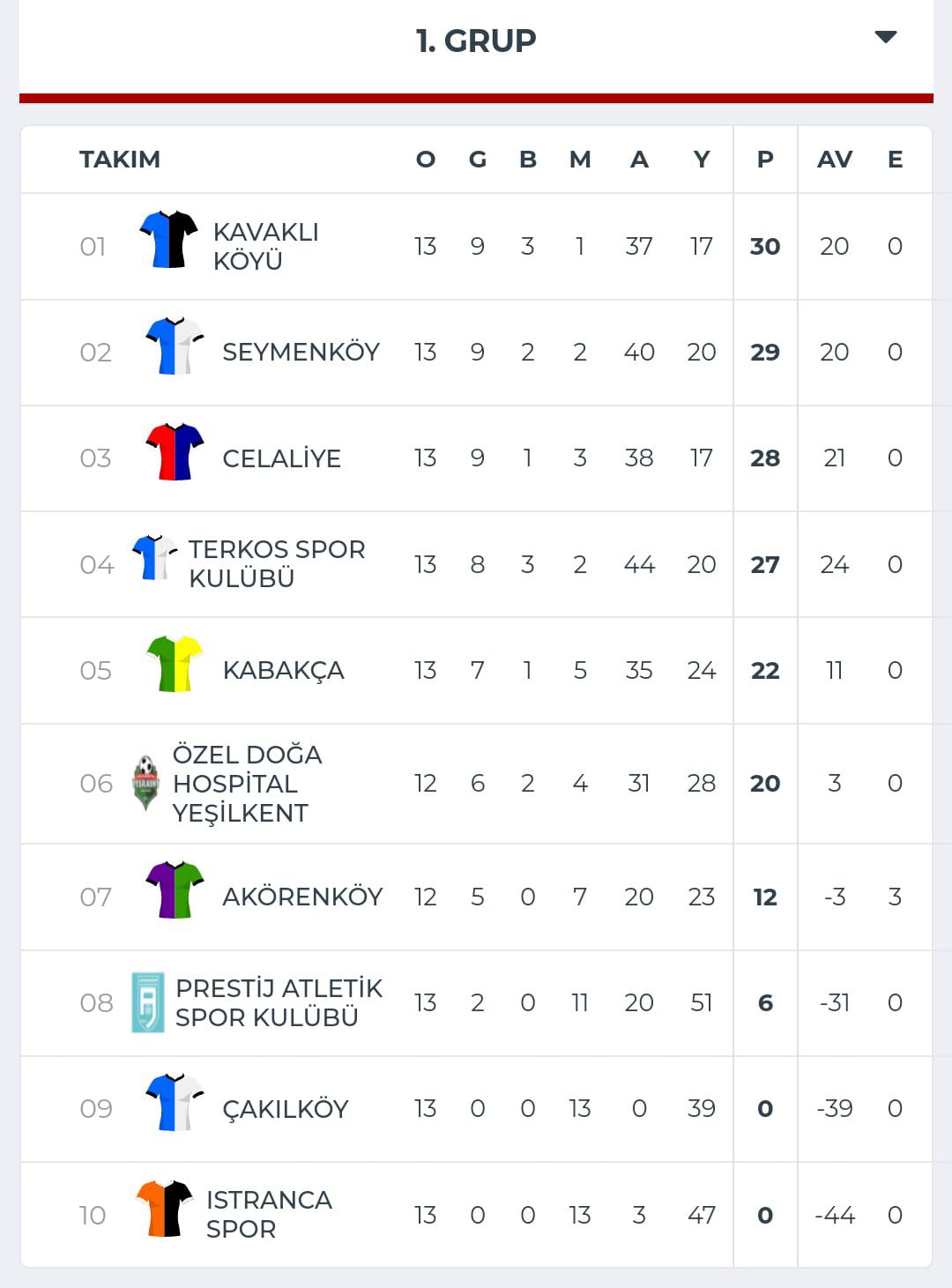Click Kavaklı Köyü blue-black jersey icon
This screenshot has height=1288, width=952.
[x=168, y=239]
